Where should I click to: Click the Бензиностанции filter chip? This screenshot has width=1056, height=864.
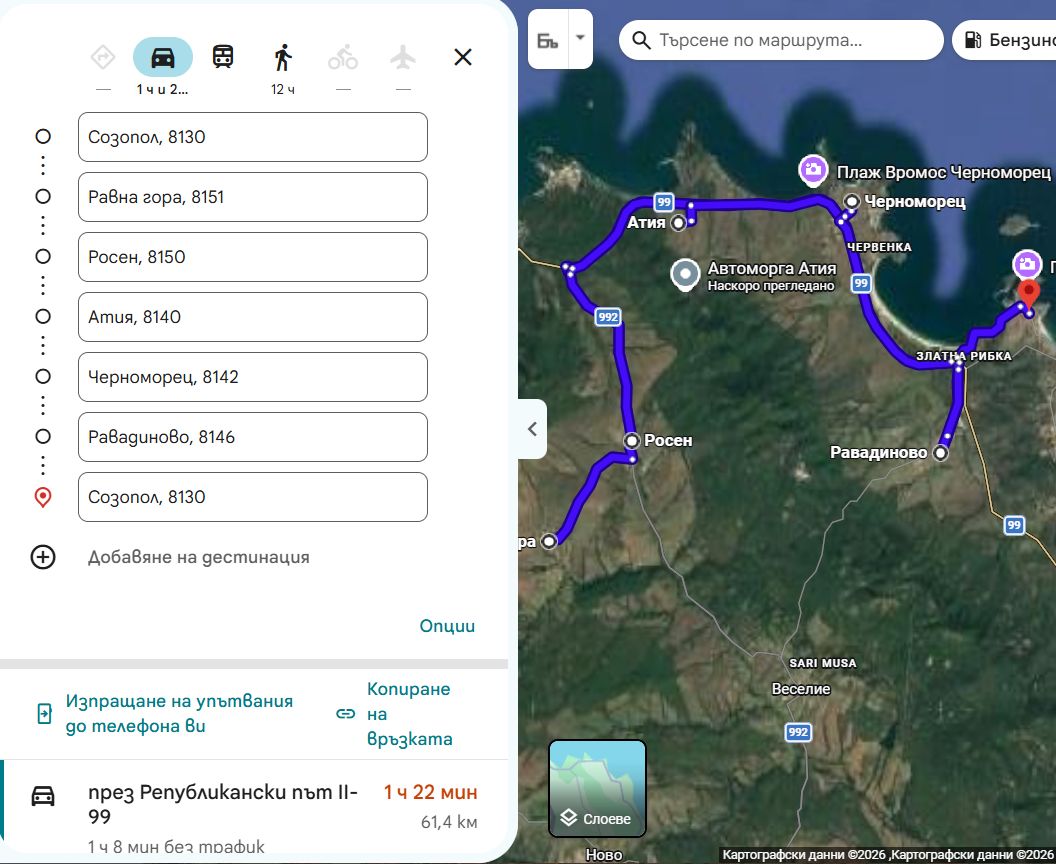[1004, 40]
